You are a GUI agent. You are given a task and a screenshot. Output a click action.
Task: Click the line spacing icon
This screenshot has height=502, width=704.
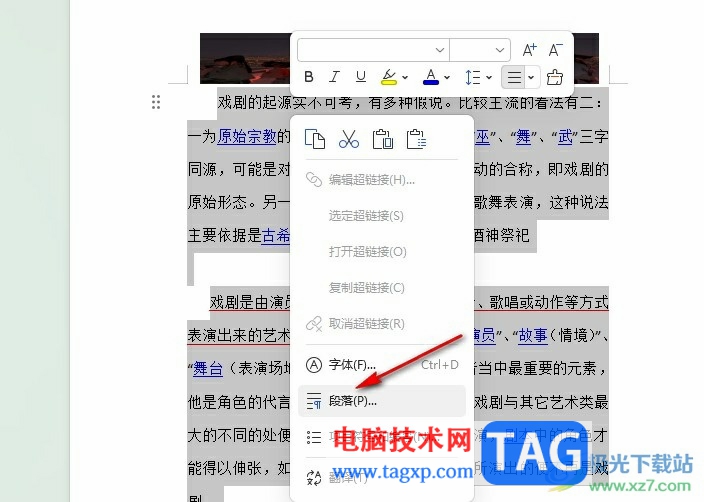pos(473,77)
